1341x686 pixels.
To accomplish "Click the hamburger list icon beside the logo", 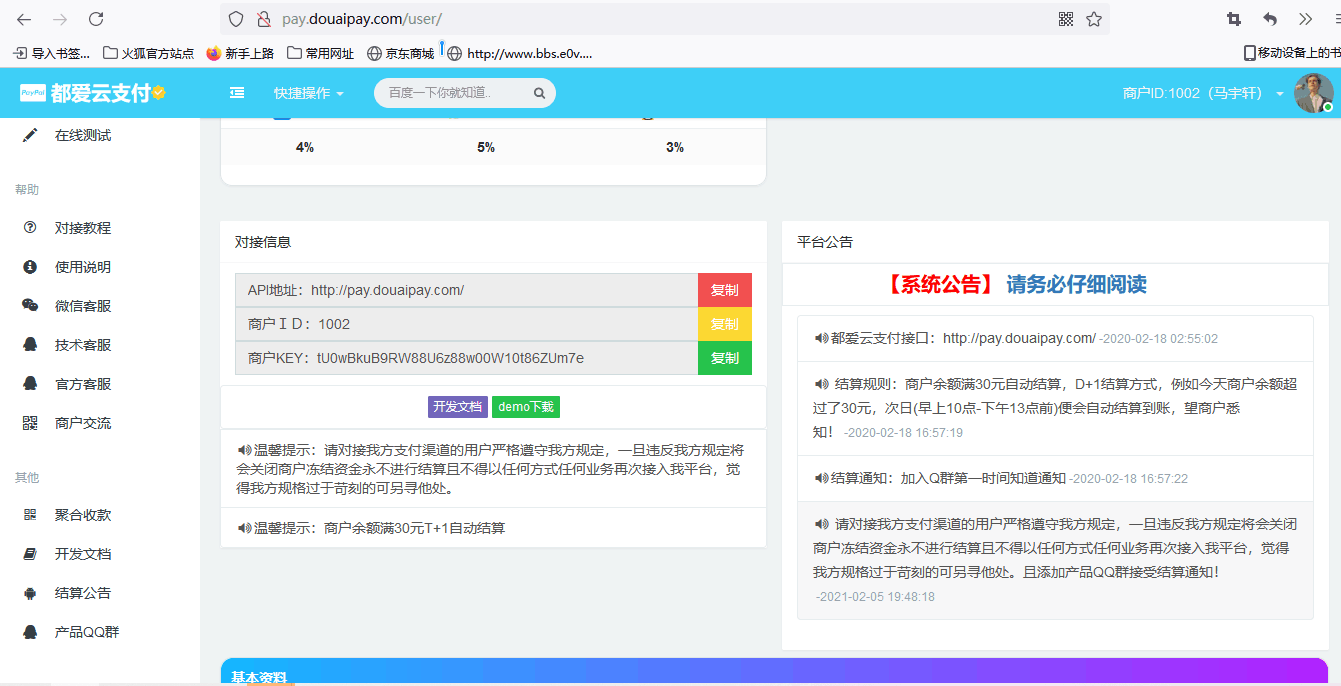I will coord(237,92).
